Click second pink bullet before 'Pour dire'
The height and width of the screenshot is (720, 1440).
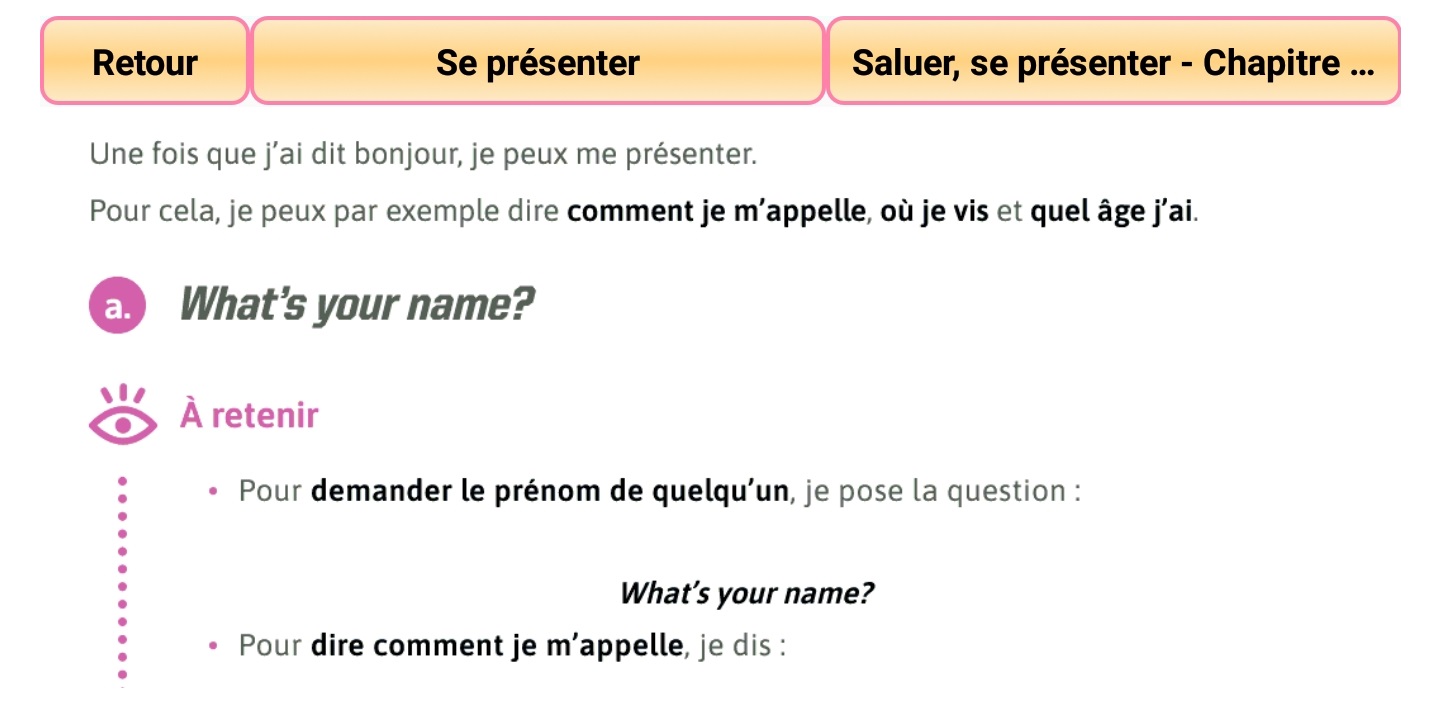213,646
